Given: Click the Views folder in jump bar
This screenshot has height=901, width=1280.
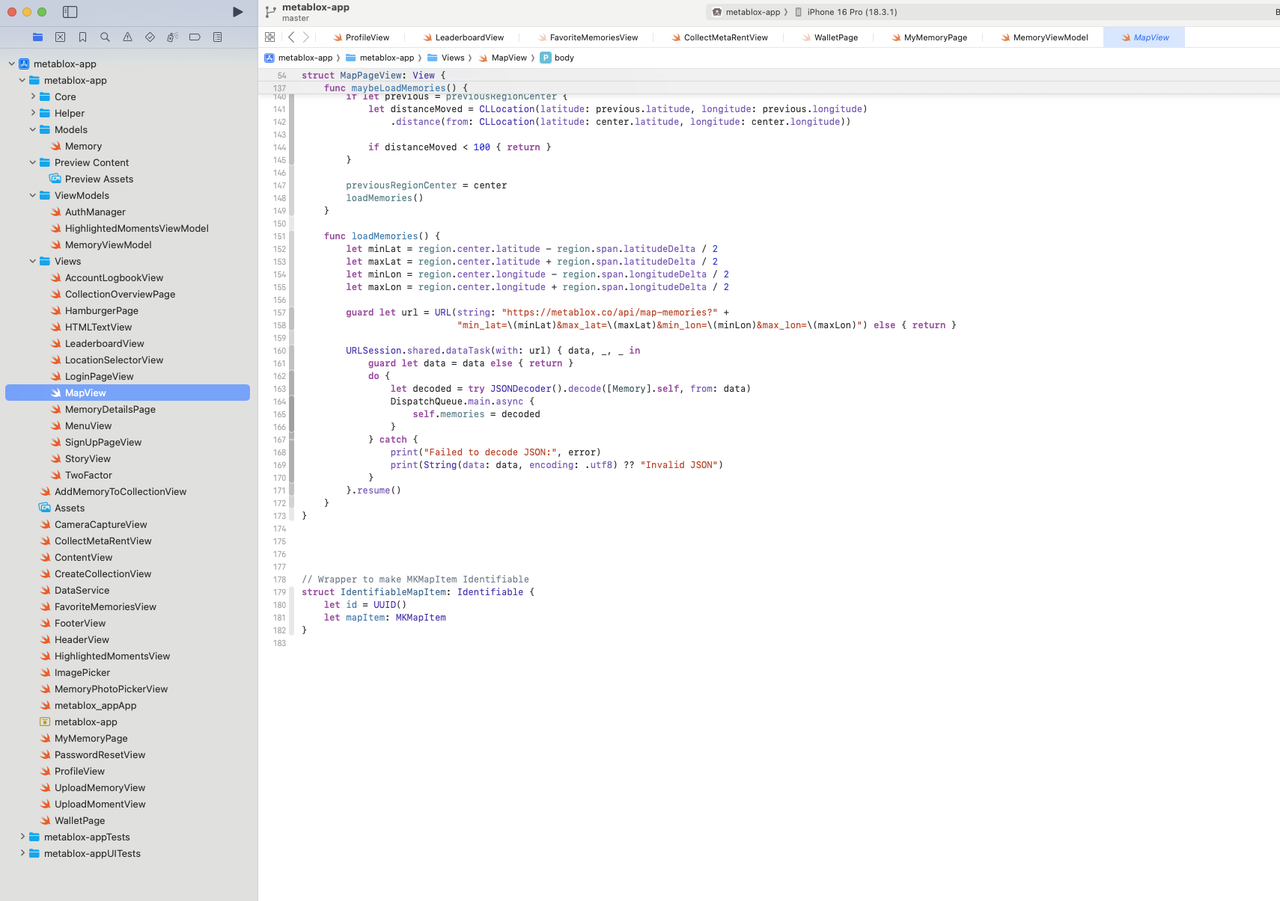Looking at the screenshot, I should 446,58.
